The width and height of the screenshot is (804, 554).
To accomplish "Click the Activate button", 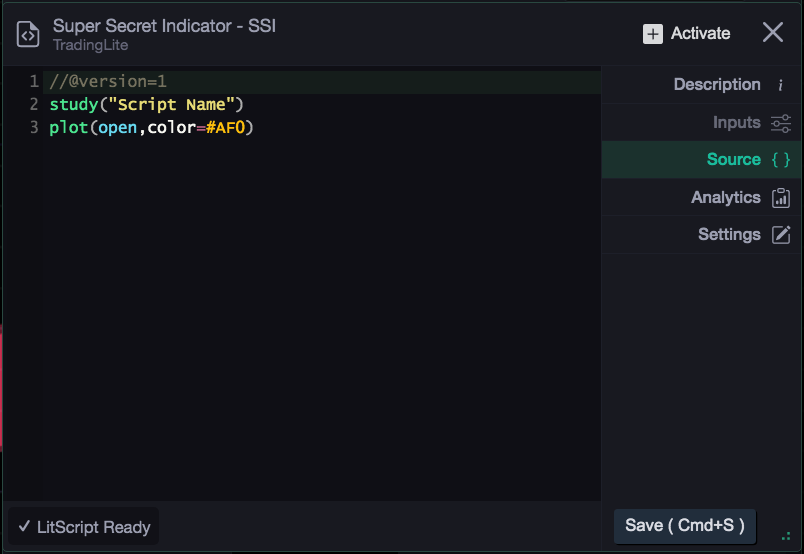I will click(x=687, y=34).
